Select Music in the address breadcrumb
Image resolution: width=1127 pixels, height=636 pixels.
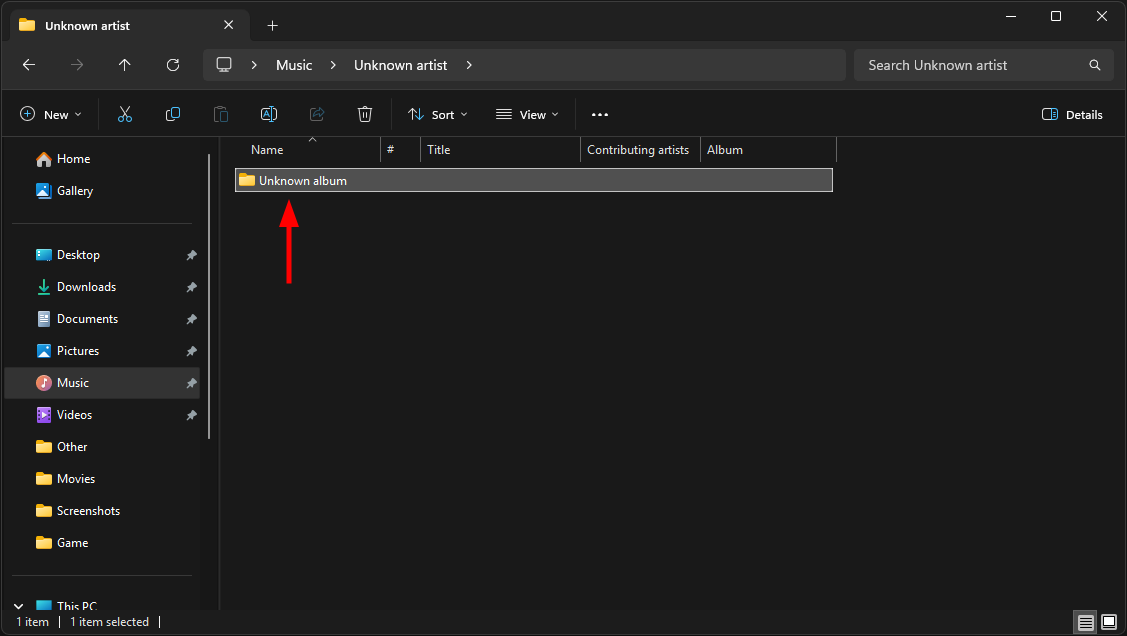(x=294, y=65)
